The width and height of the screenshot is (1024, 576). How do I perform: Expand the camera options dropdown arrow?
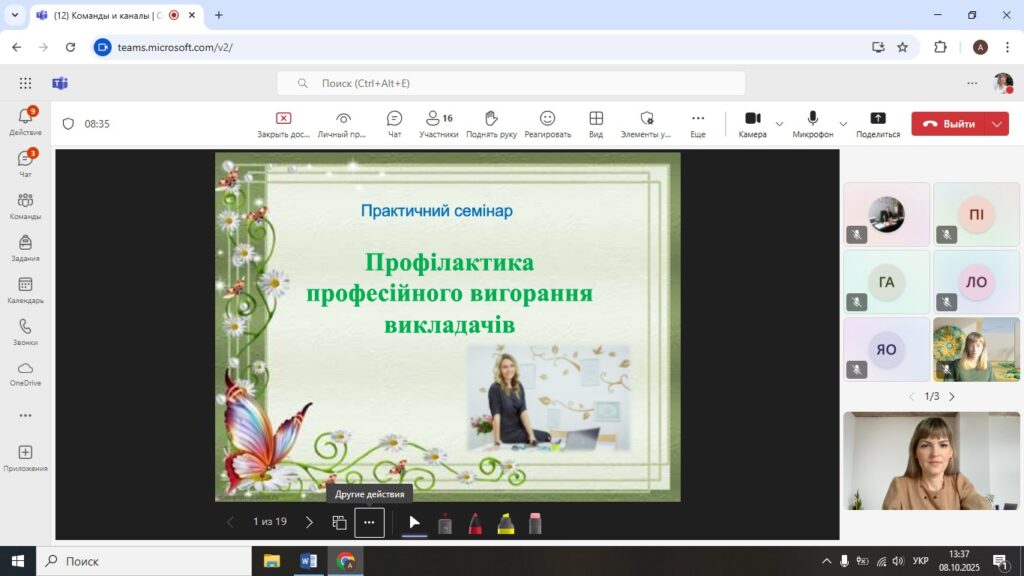click(780, 124)
